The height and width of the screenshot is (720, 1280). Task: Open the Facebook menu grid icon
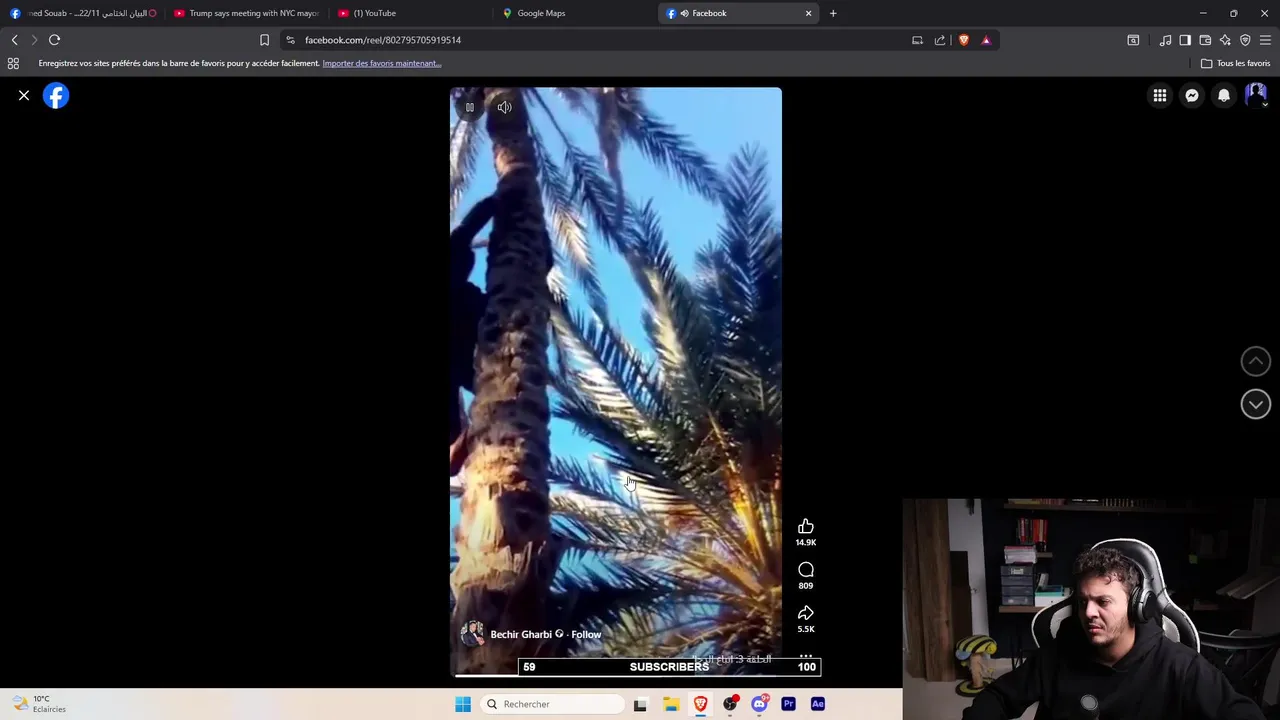click(1160, 96)
